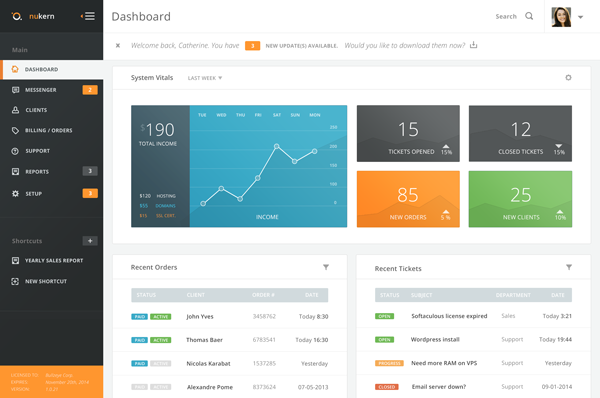Open System Vitals settings gear

[568, 78]
